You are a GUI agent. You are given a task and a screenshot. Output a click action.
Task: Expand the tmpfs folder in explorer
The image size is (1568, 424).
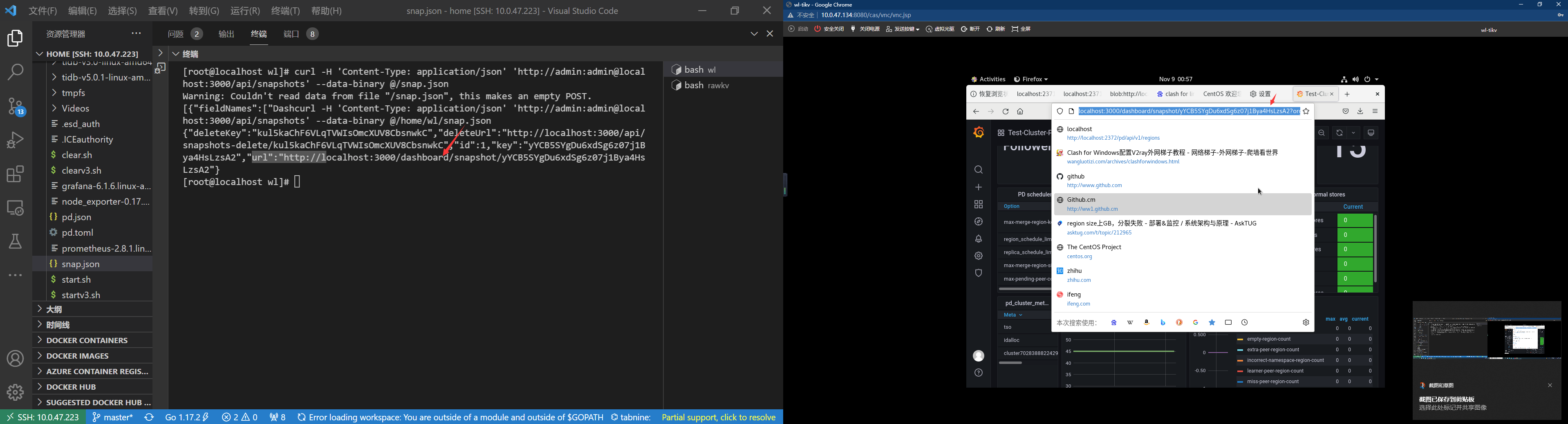[x=74, y=93]
